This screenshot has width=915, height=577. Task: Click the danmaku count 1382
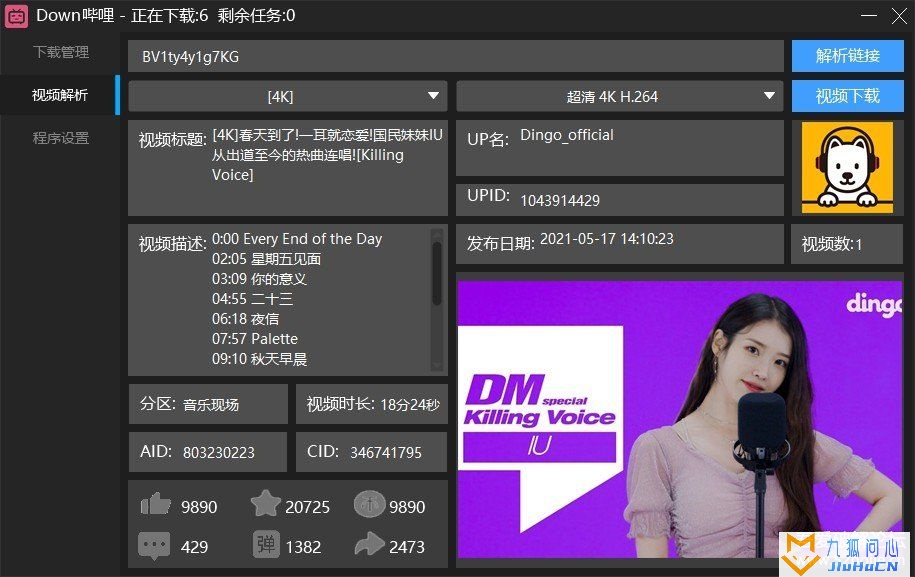pos(303,547)
